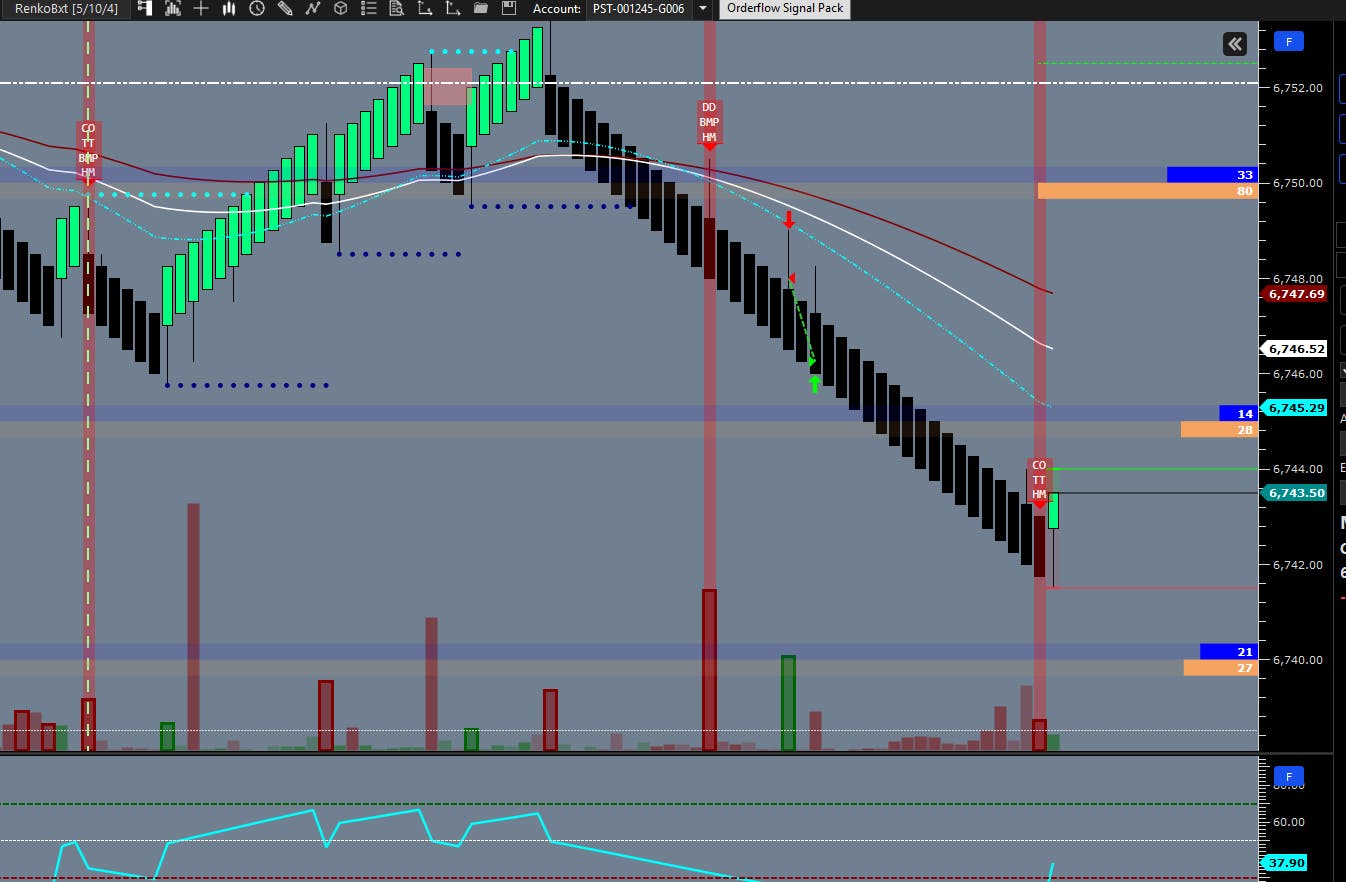Click the 6,743.50 current price marker
The width and height of the screenshot is (1346, 882).
[1297, 493]
